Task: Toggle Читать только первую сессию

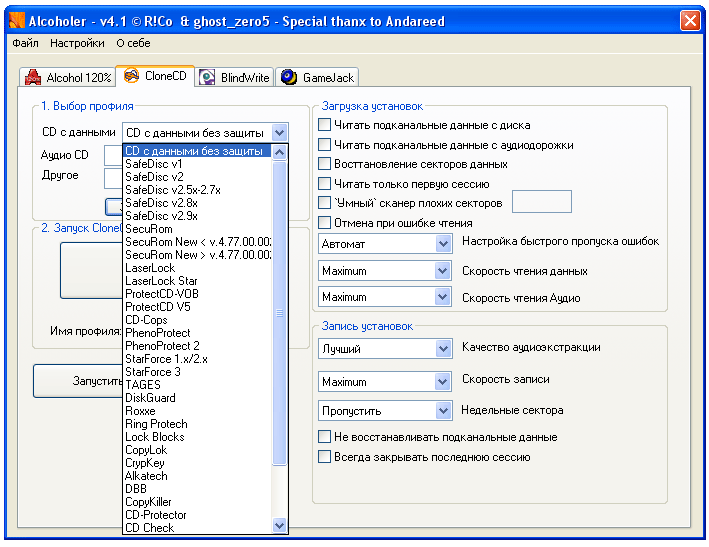Action: tap(324, 184)
